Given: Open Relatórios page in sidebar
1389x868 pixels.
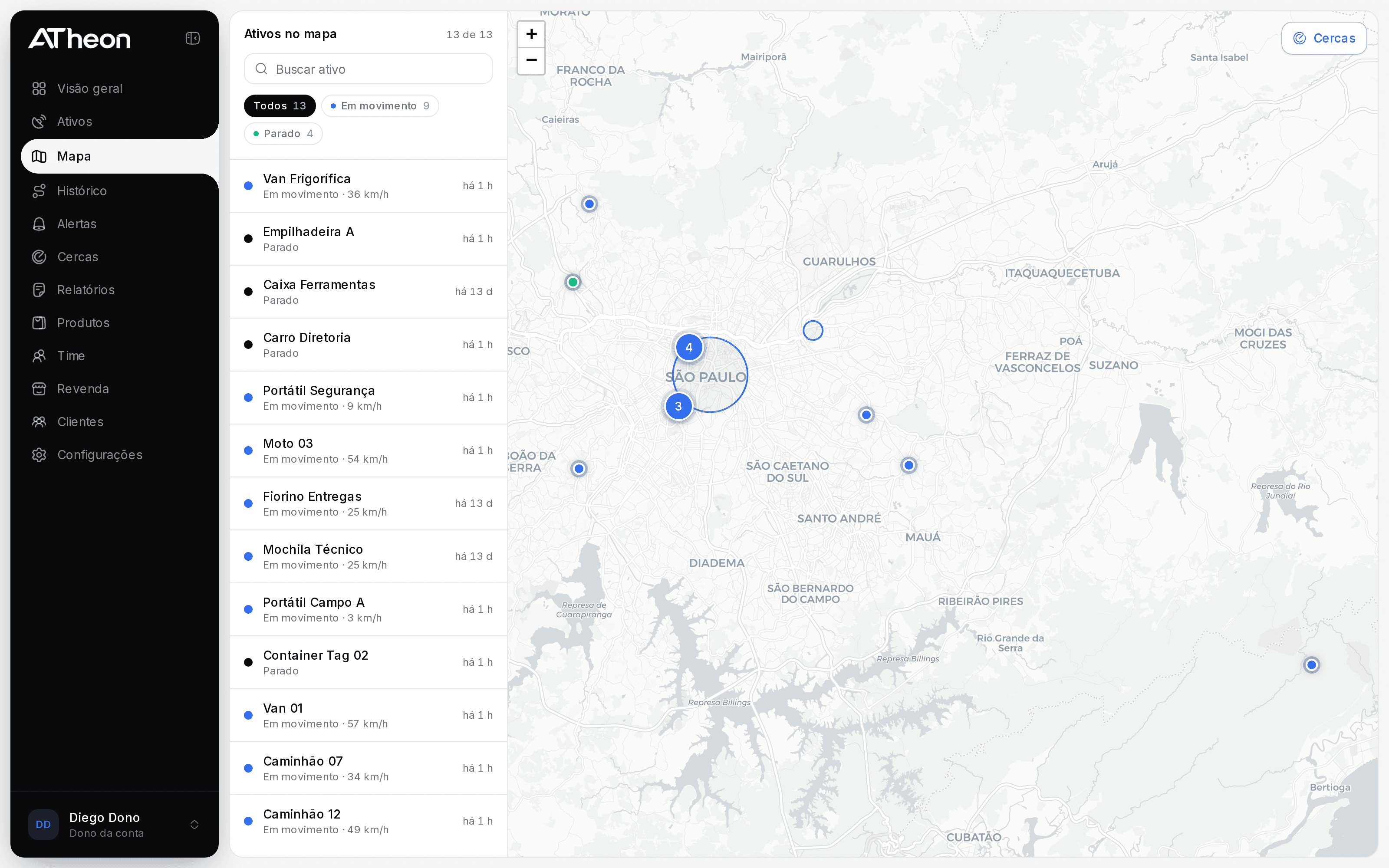Looking at the screenshot, I should [119, 290].
